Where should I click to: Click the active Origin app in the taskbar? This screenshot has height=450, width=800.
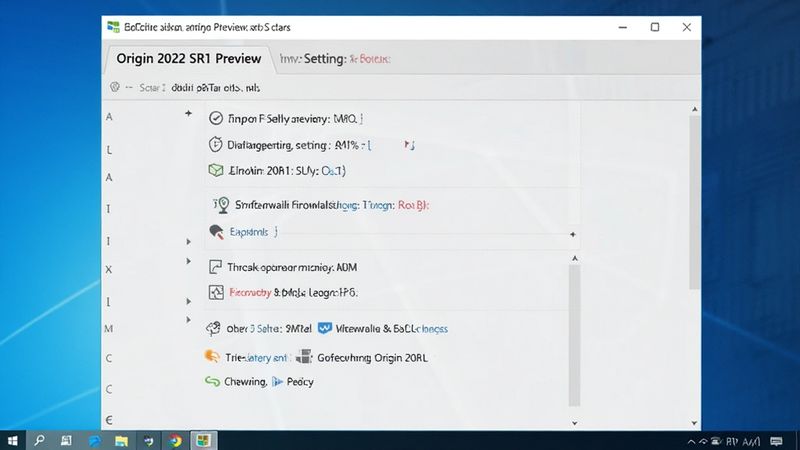[x=203, y=440]
